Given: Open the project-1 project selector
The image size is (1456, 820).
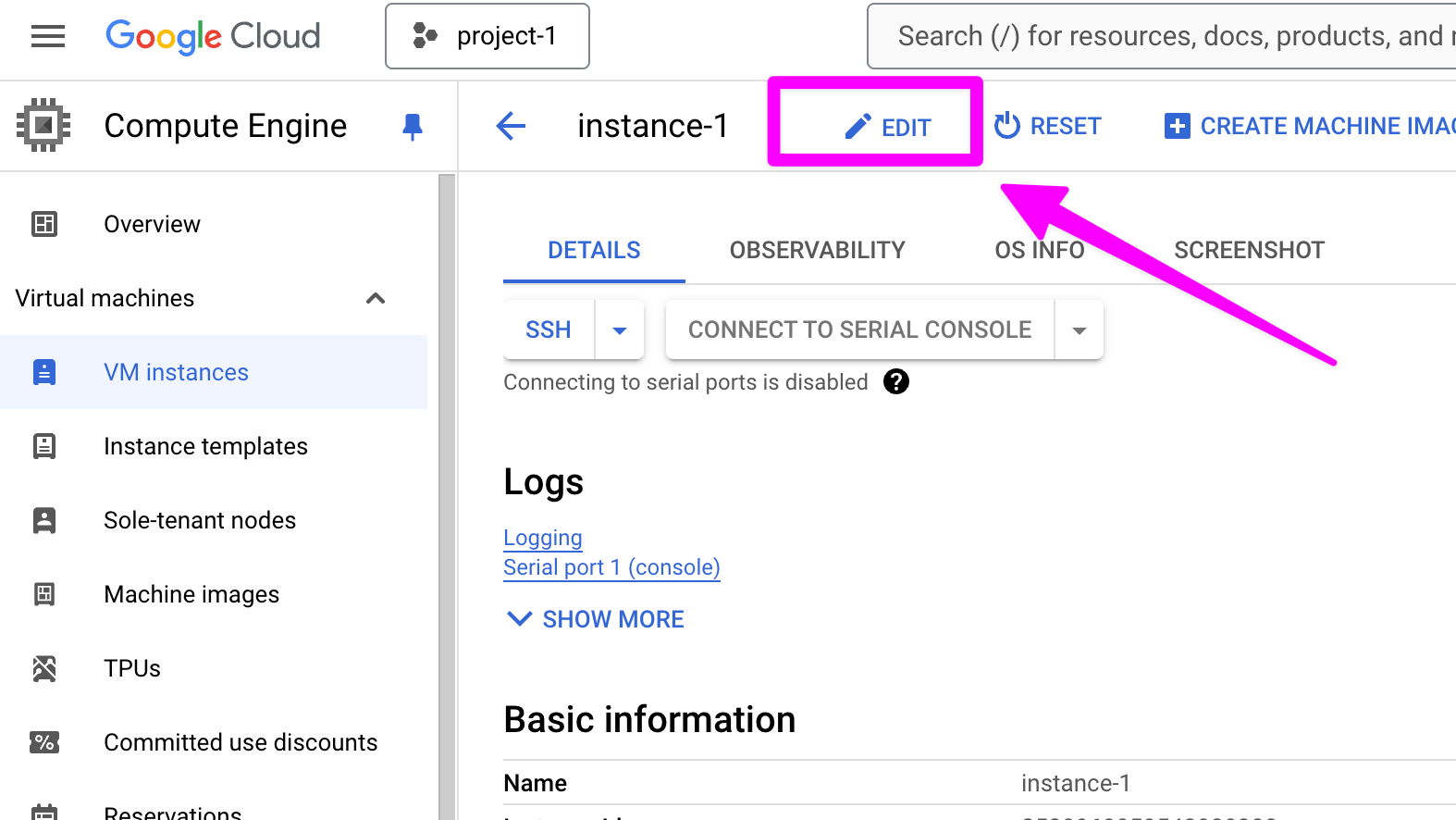Looking at the screenshot, I should [487, 36].
